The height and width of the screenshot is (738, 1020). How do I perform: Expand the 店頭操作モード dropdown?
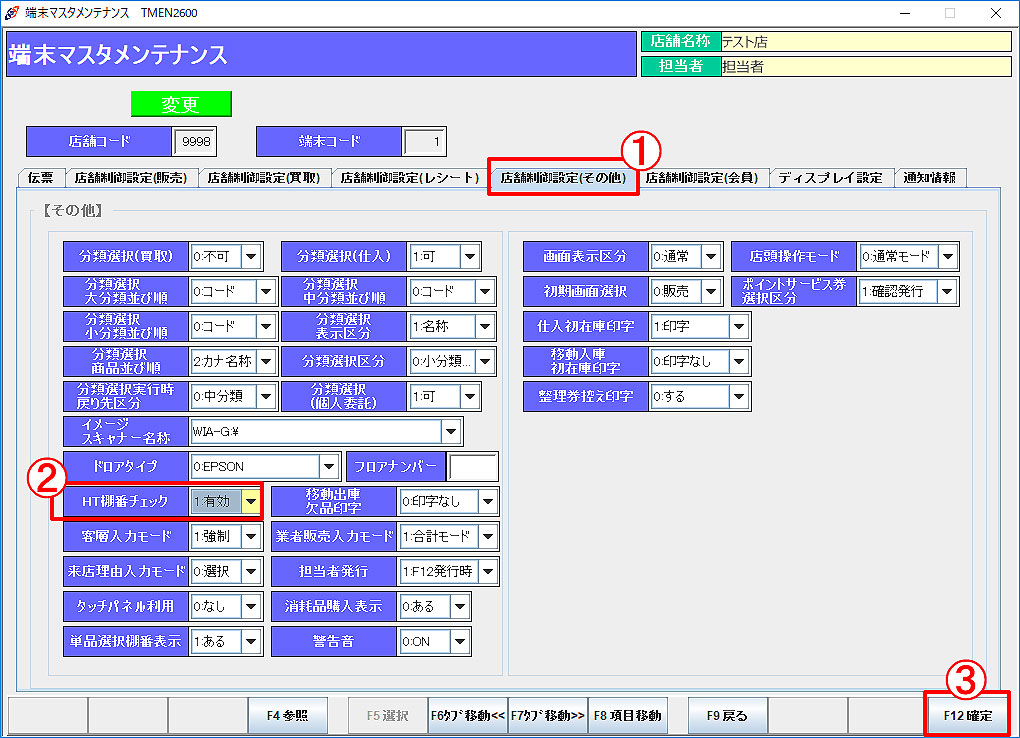(947, 257)
